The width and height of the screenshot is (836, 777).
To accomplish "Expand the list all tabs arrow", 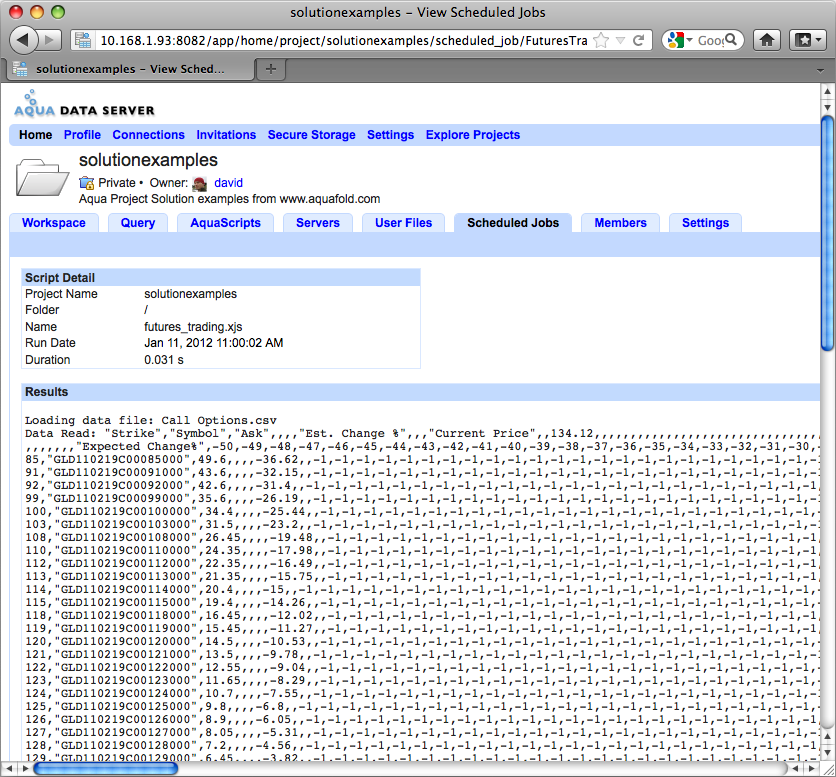I will pos(821,70).
